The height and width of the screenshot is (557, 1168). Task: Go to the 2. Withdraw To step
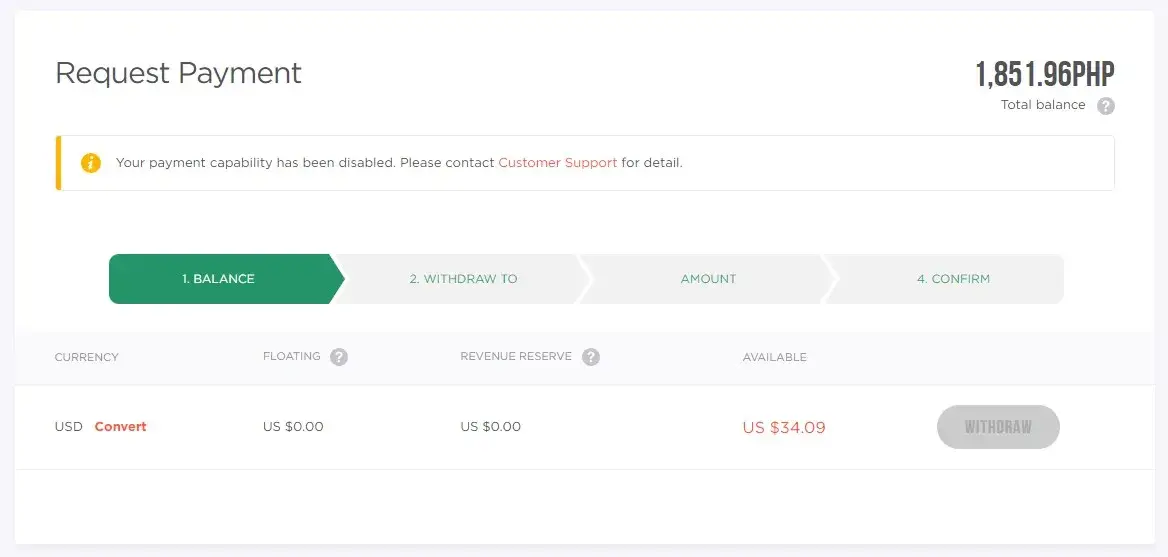click(463, 279)
